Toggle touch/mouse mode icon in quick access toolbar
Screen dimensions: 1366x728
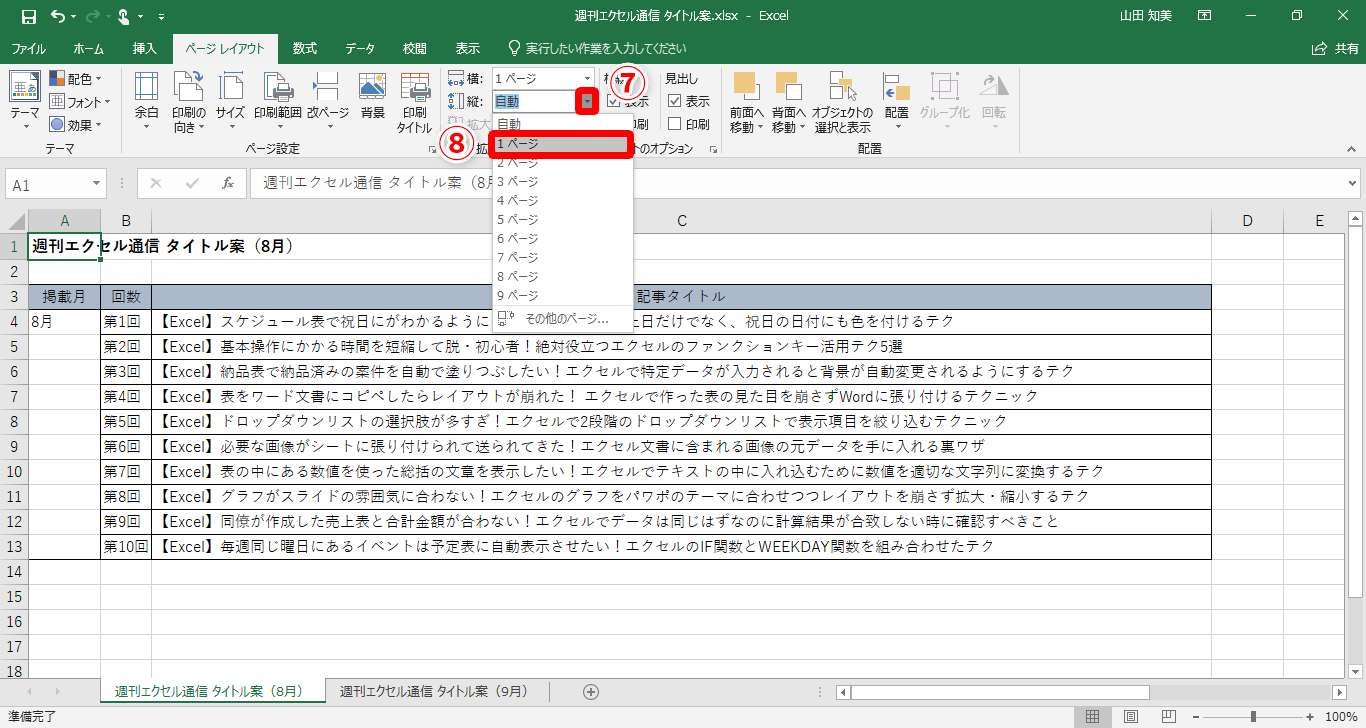(124, 16)
